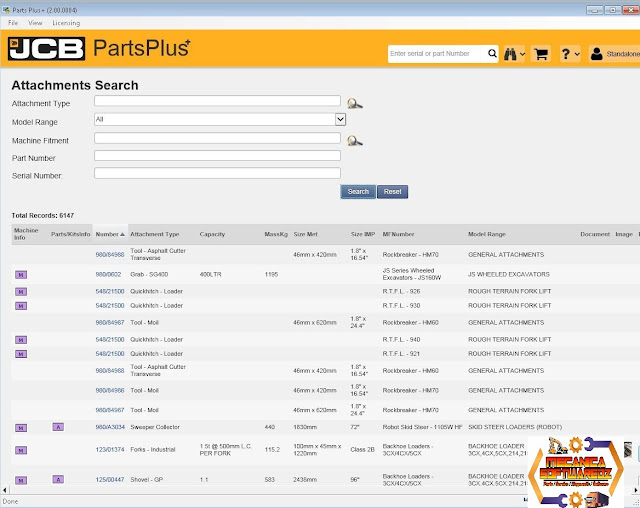Open parts/kits A icon for Shovel - GP

[58, 479]
